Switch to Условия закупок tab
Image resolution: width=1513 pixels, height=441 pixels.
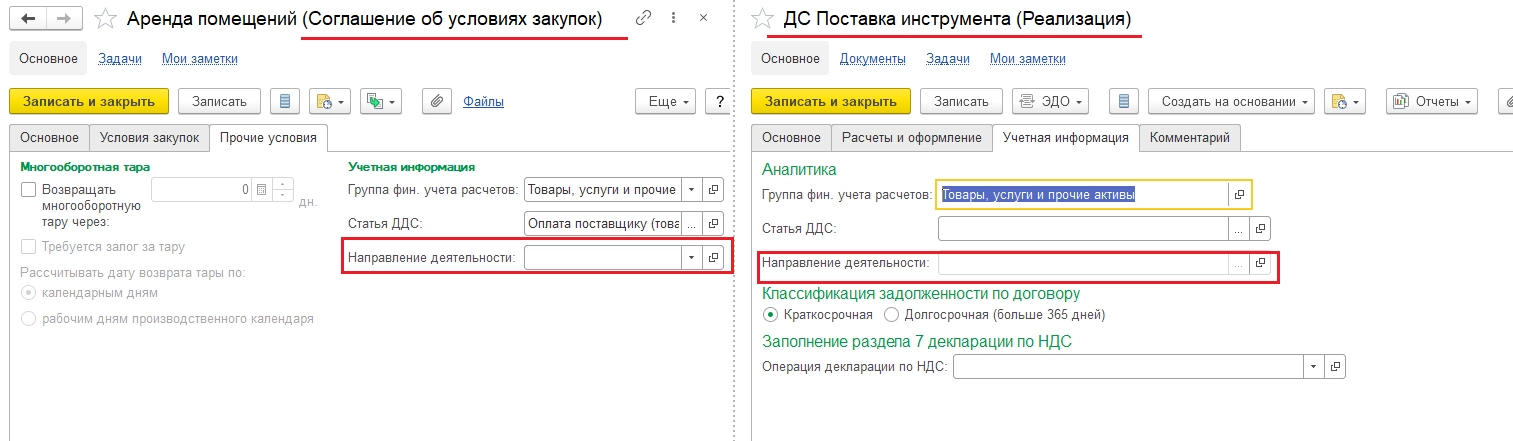click(149, 137)
